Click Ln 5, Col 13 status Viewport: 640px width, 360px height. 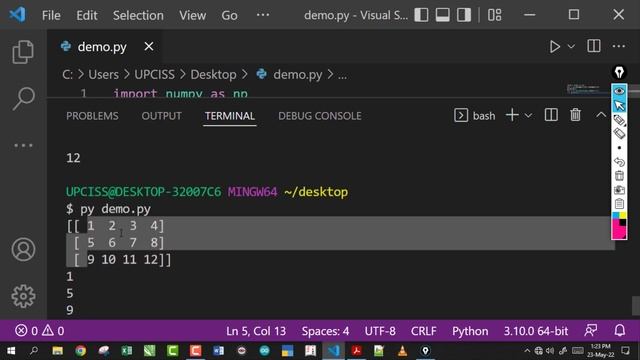(256, 331)
